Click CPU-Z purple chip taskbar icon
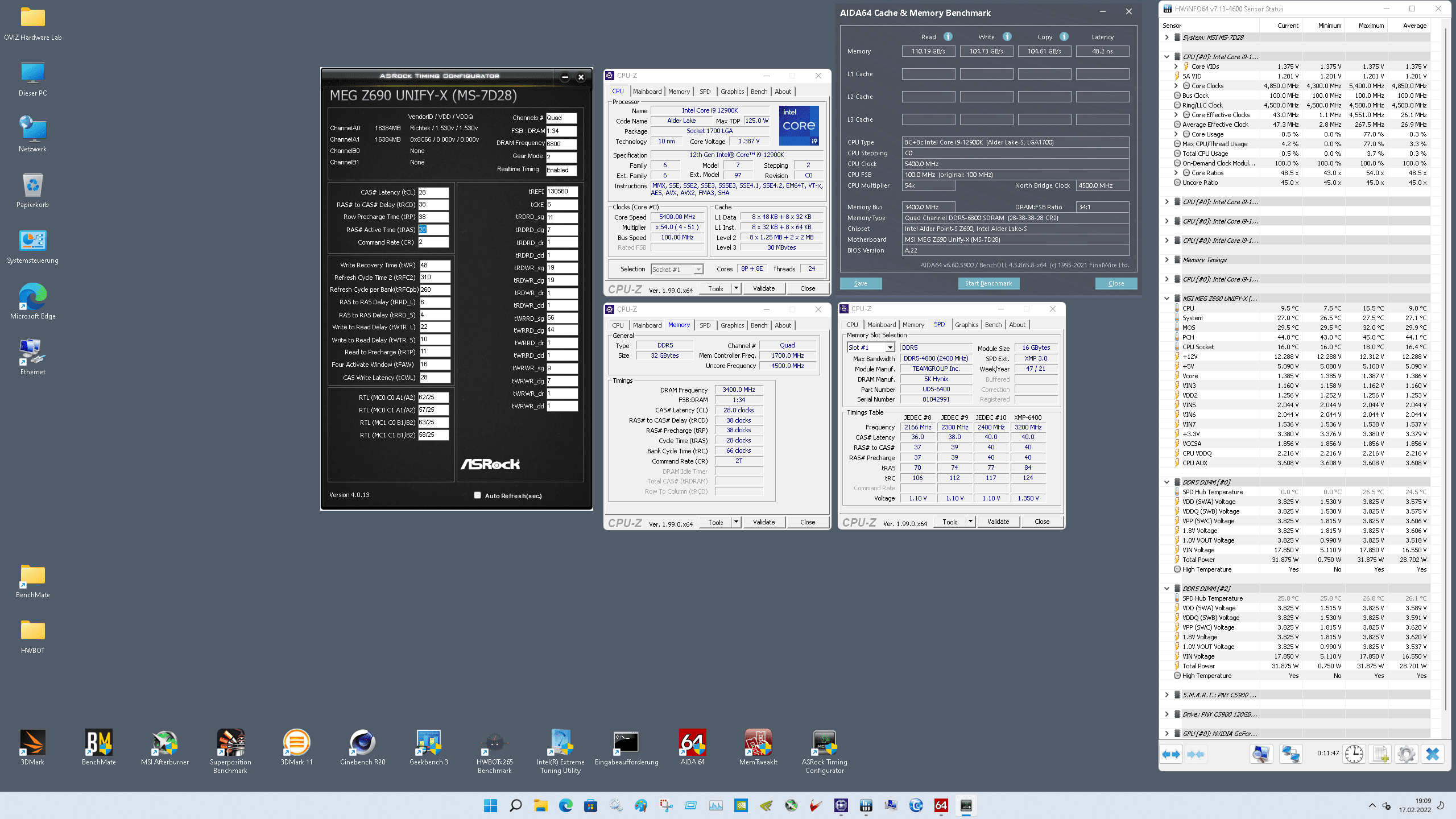1456x819 pixels. pos(841,805)
